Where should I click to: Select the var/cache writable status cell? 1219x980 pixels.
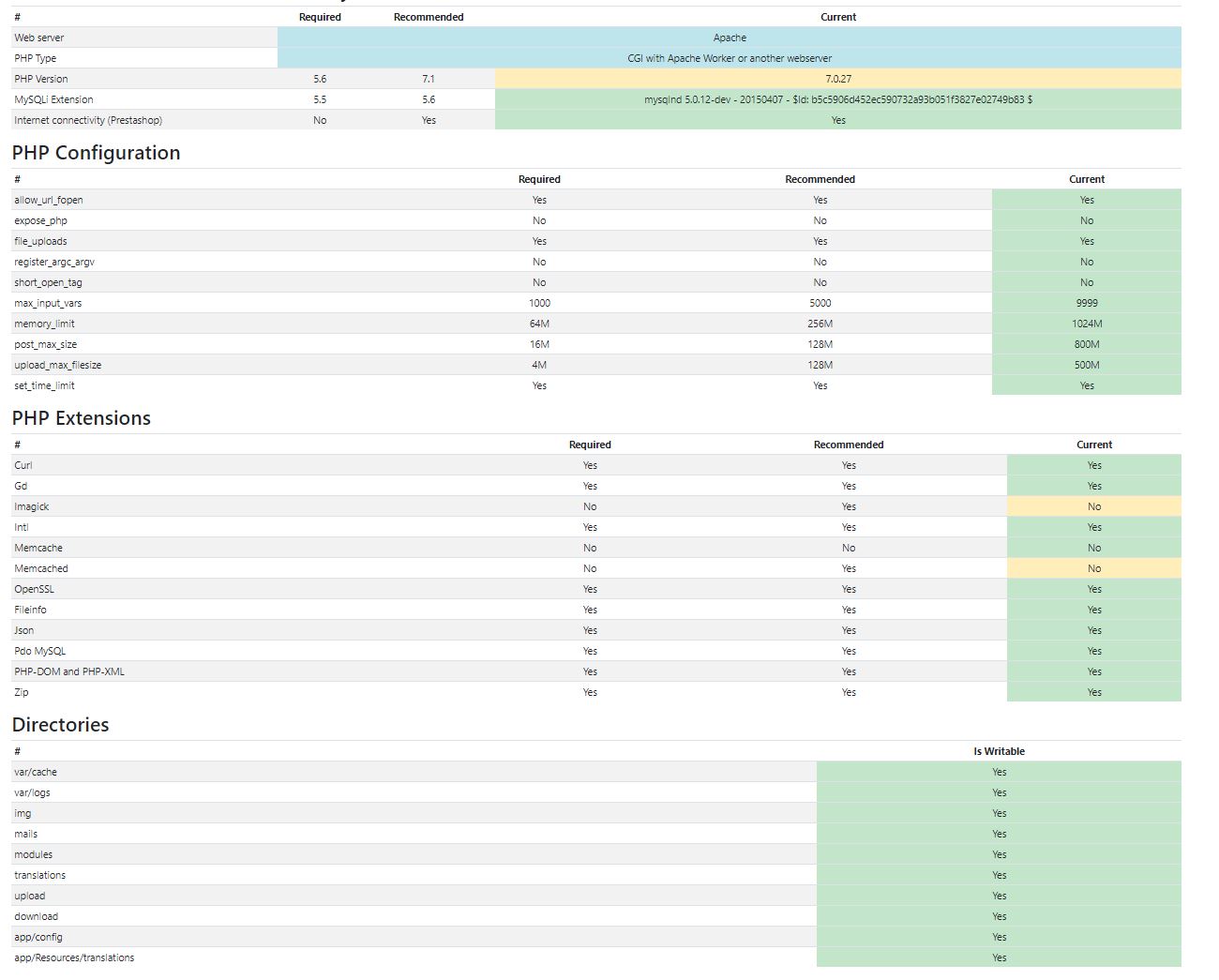coord(1000,772)
